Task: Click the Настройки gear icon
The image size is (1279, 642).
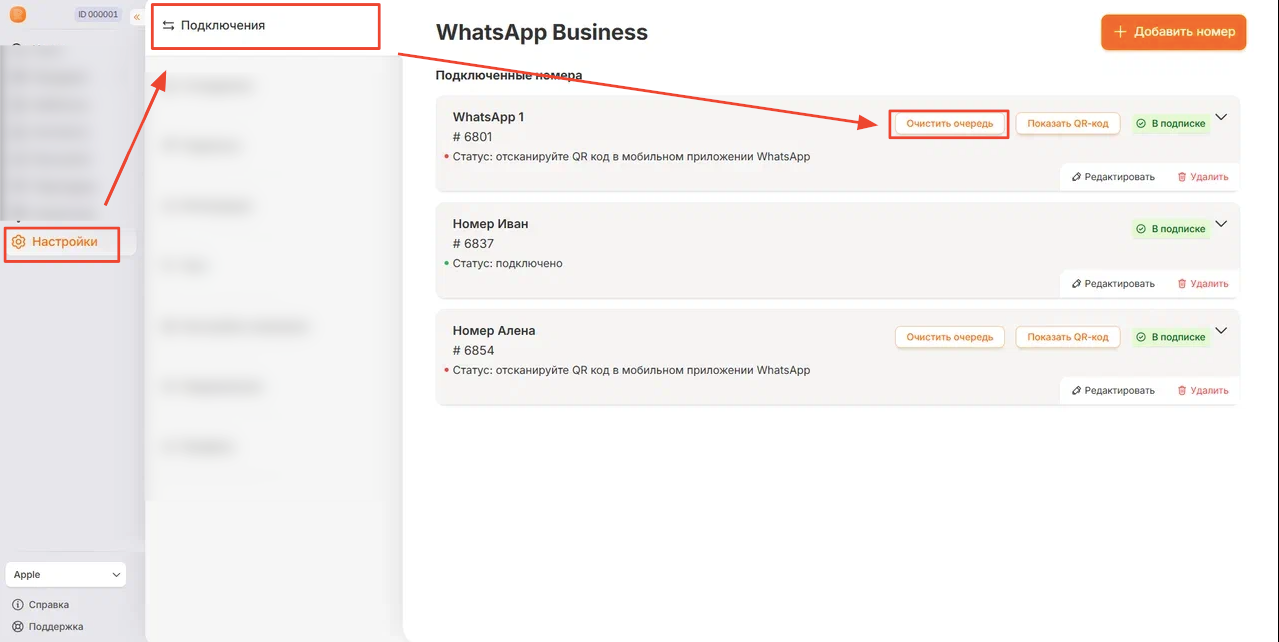Action: (18, 242)
